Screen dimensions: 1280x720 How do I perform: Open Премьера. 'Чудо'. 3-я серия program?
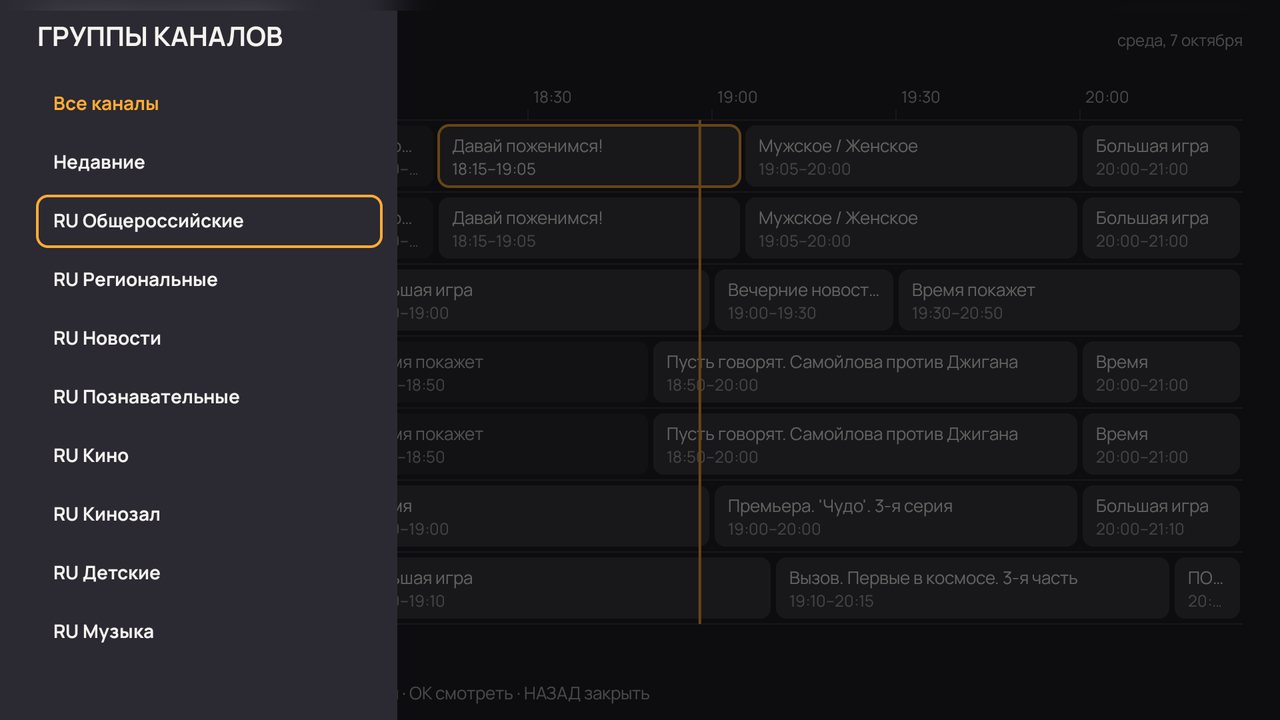click(895, 516)
